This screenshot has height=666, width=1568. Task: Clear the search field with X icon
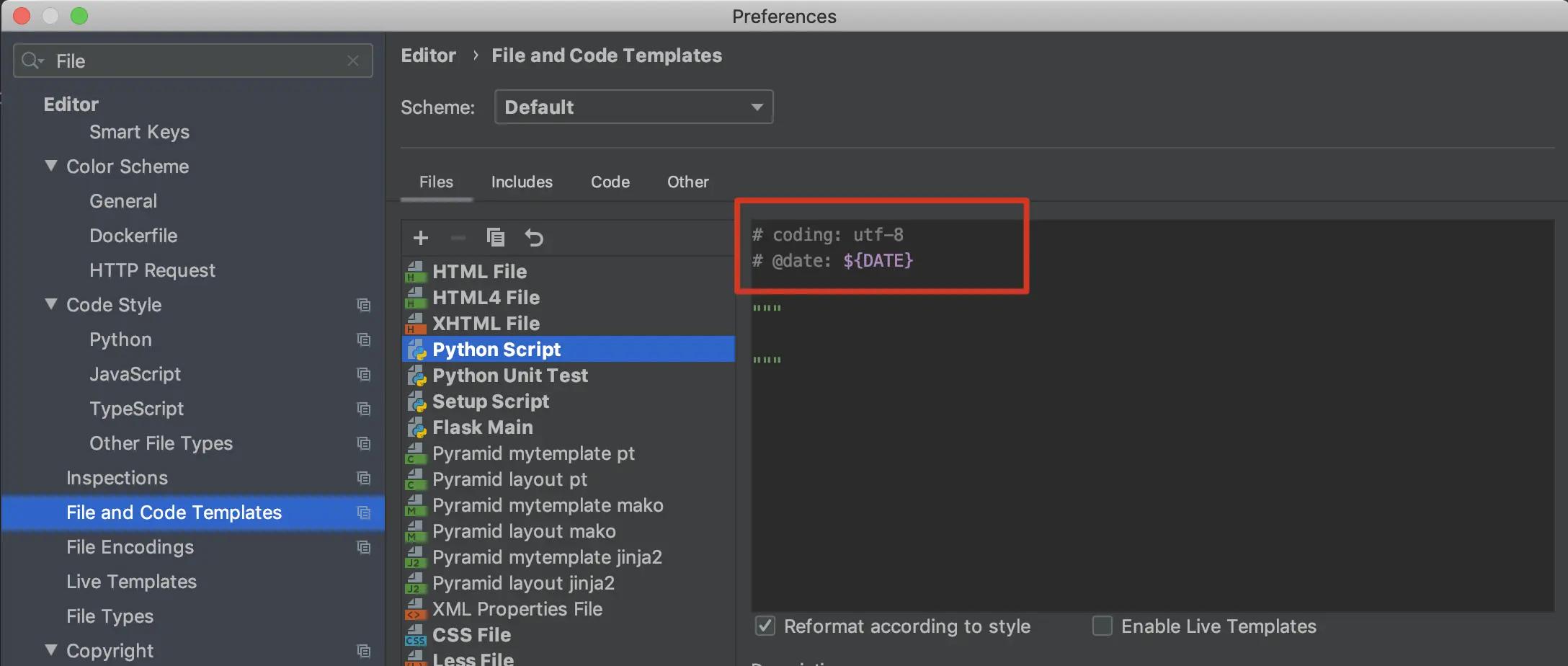tap(353, 61)
